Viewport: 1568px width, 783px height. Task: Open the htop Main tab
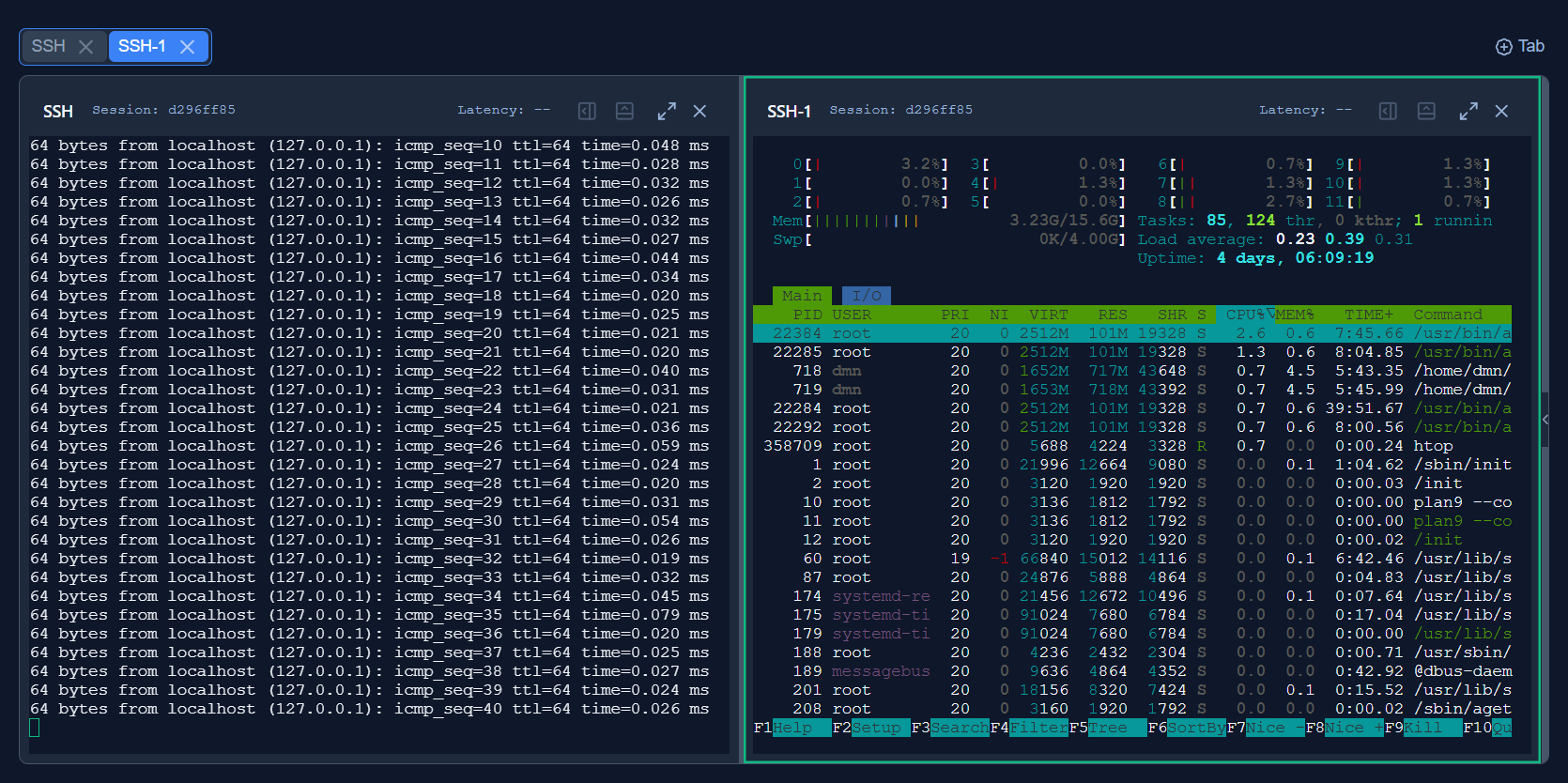coord(802,296)
